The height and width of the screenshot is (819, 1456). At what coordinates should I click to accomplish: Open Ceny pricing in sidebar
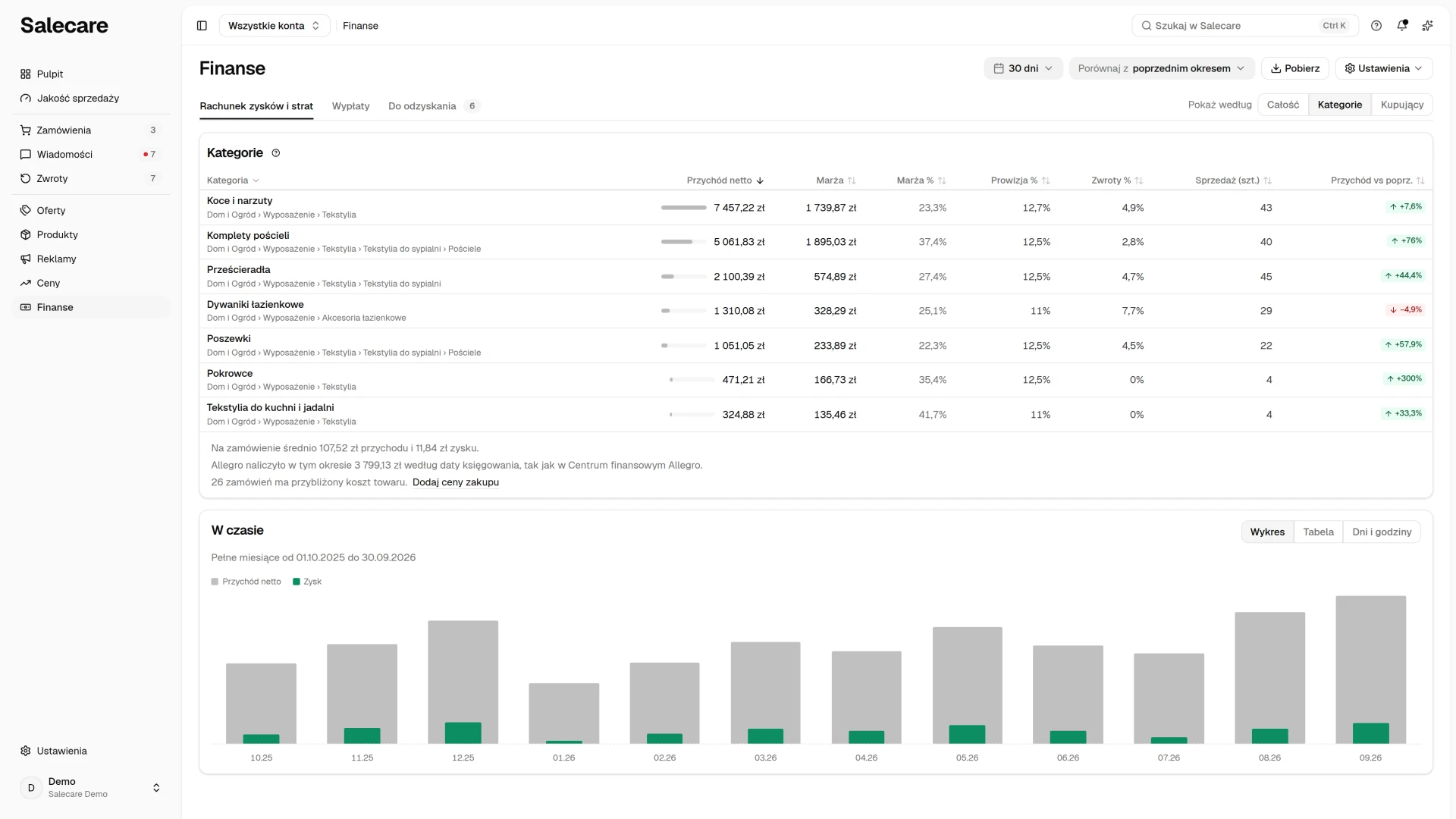91,284
